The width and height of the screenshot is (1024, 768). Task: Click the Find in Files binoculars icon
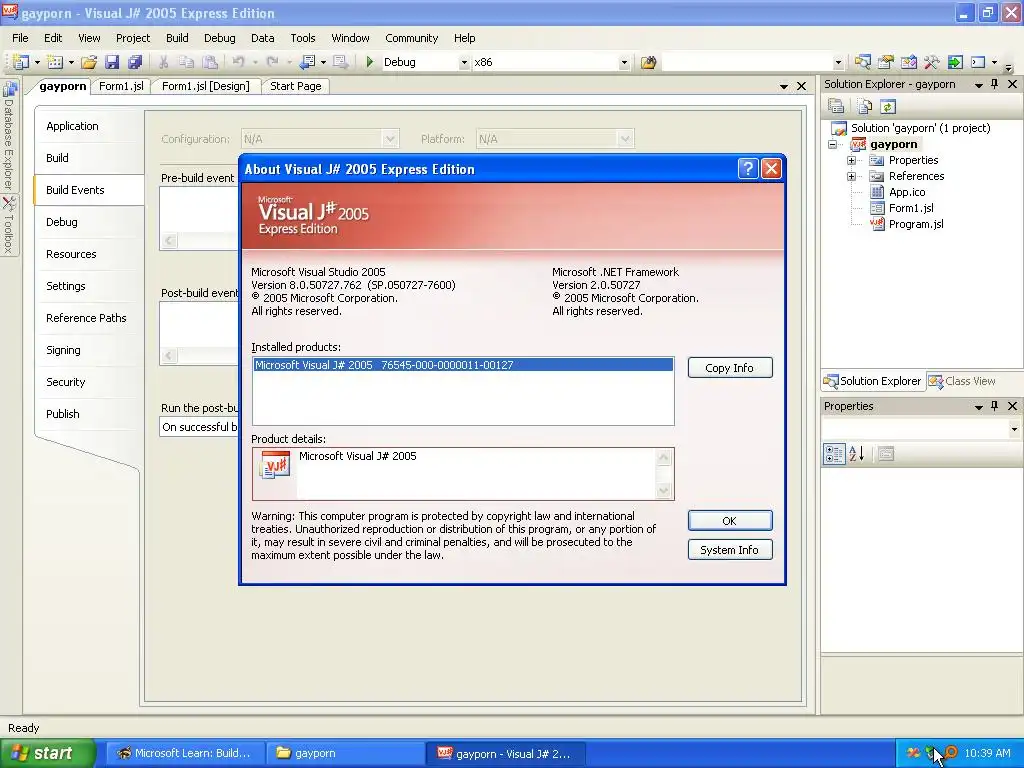click(x=648, y=62)
